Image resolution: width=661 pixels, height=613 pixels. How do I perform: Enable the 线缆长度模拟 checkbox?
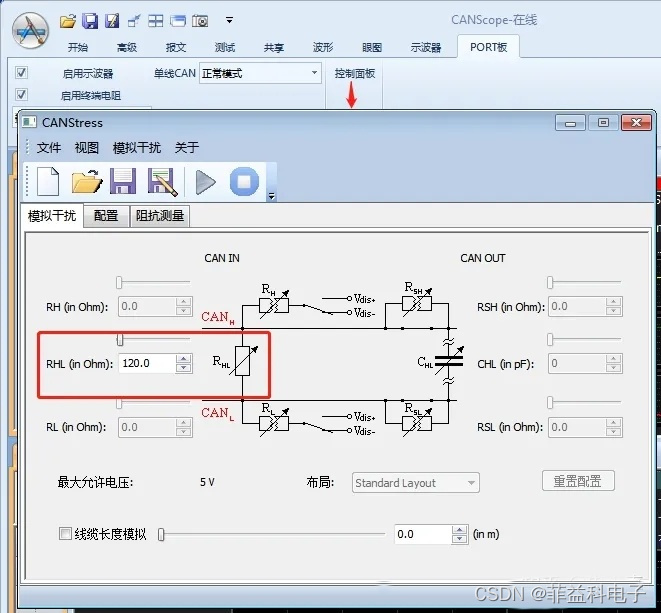click(65, 533)
